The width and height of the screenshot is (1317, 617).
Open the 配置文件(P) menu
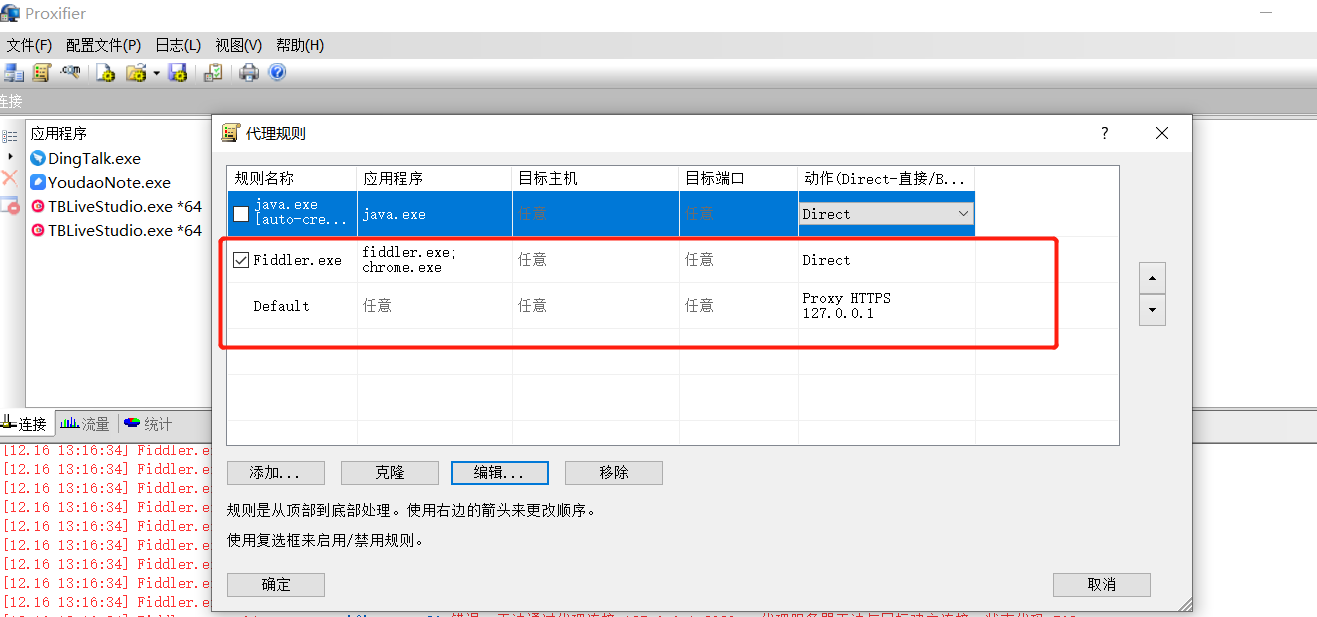coord(103,45)
